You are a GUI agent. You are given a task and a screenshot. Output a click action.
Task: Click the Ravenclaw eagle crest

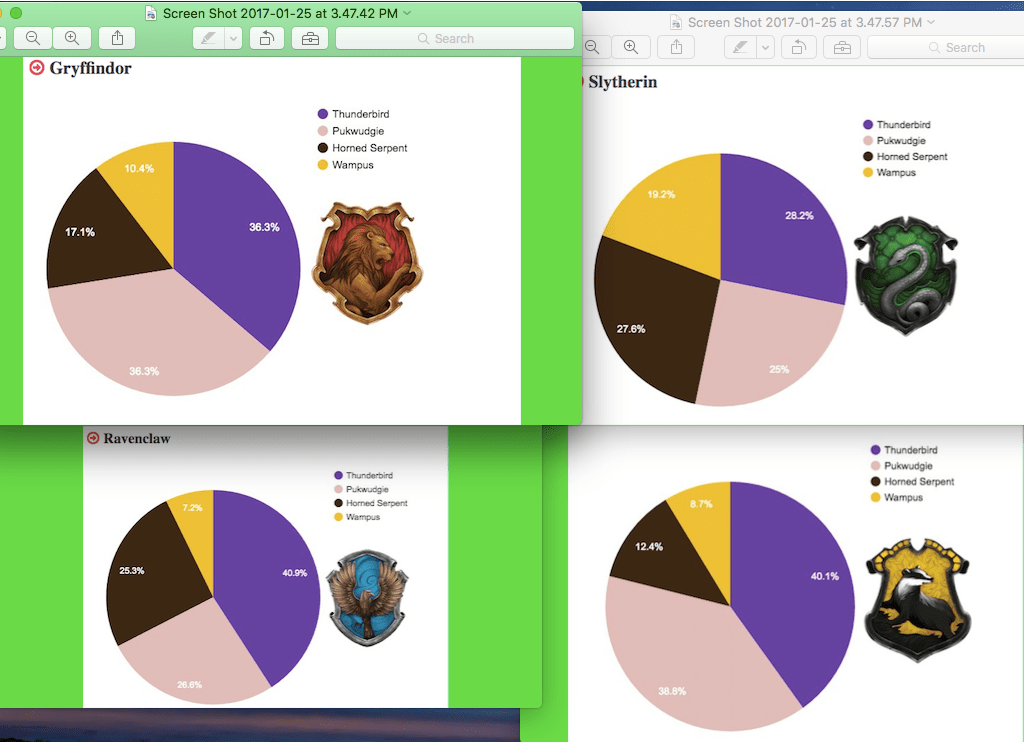tap(368, 598)
